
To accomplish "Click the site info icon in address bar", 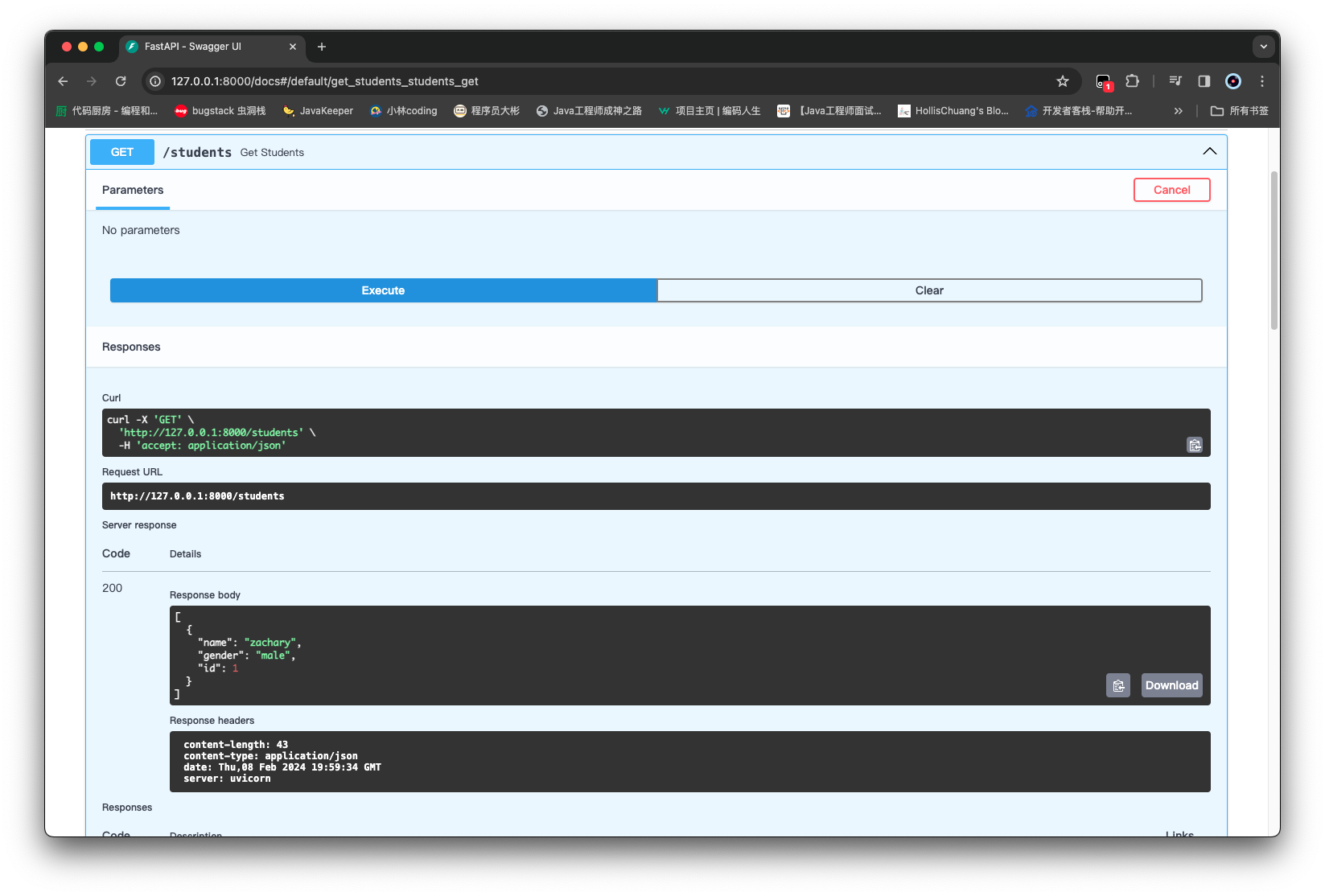I will [x=156, y=81].
